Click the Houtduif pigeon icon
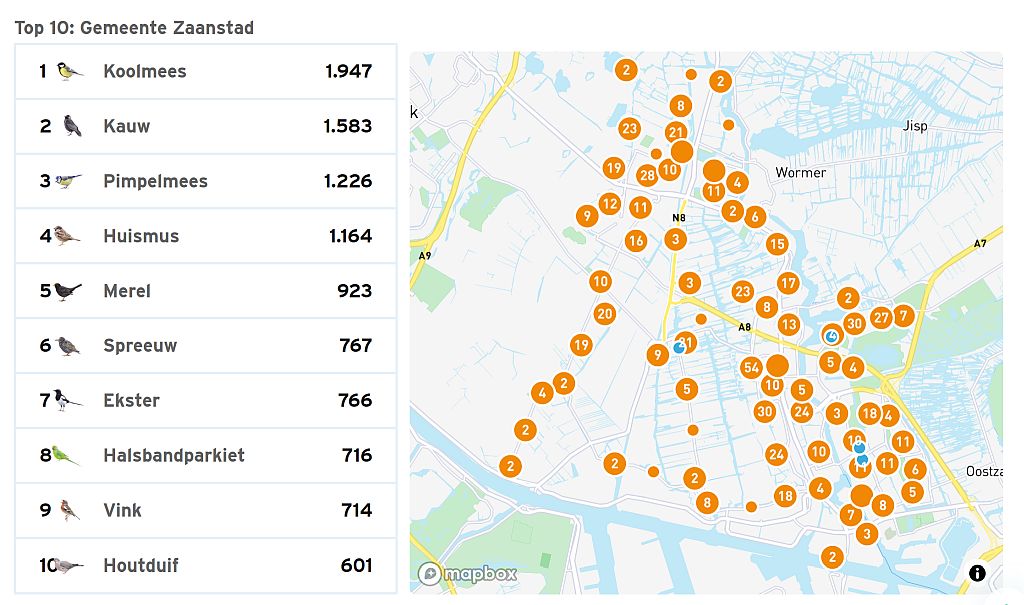This screenshot has height=605, width=1024. pos(68,565)
